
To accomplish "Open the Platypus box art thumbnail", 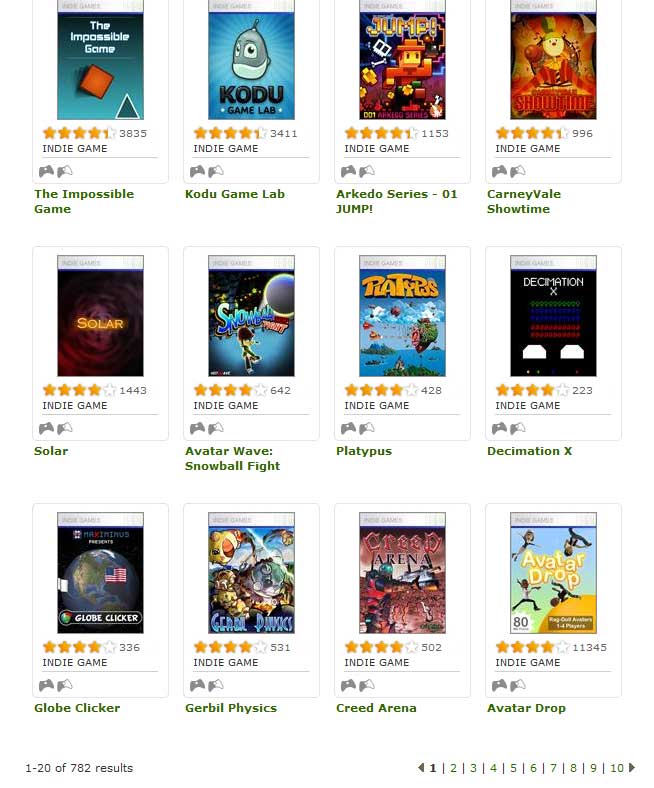I will tap(402, 316).
